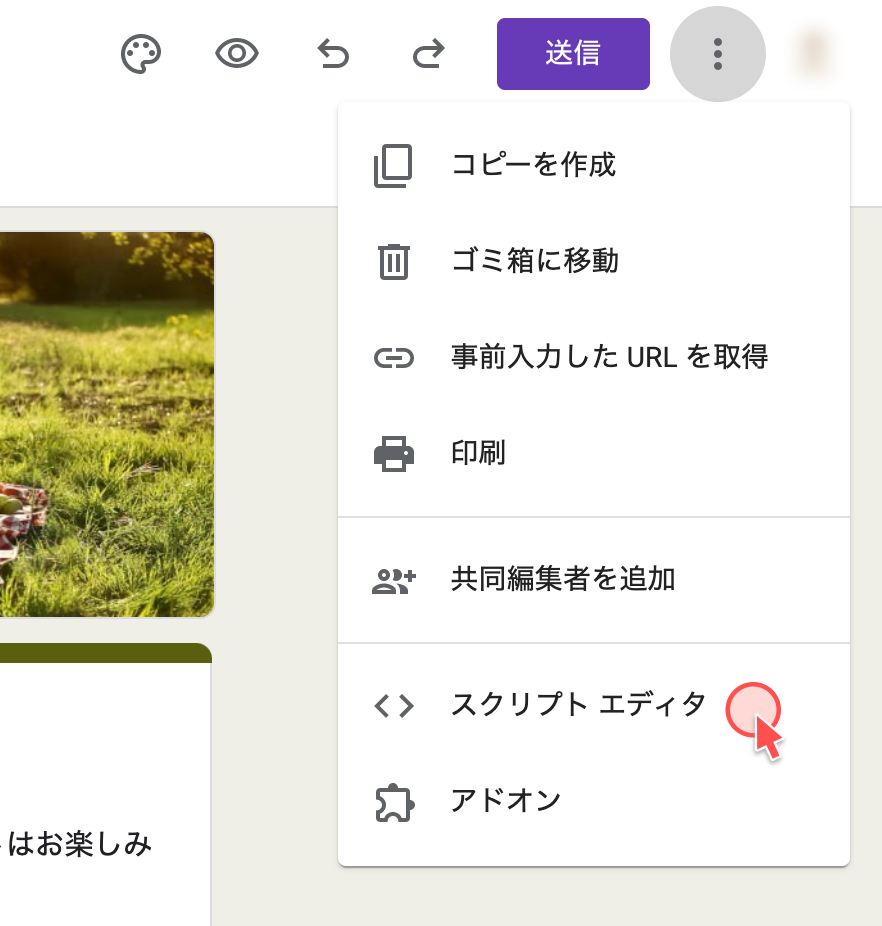Select 共同編集者を追加 menu item

(x=594, y=579)
